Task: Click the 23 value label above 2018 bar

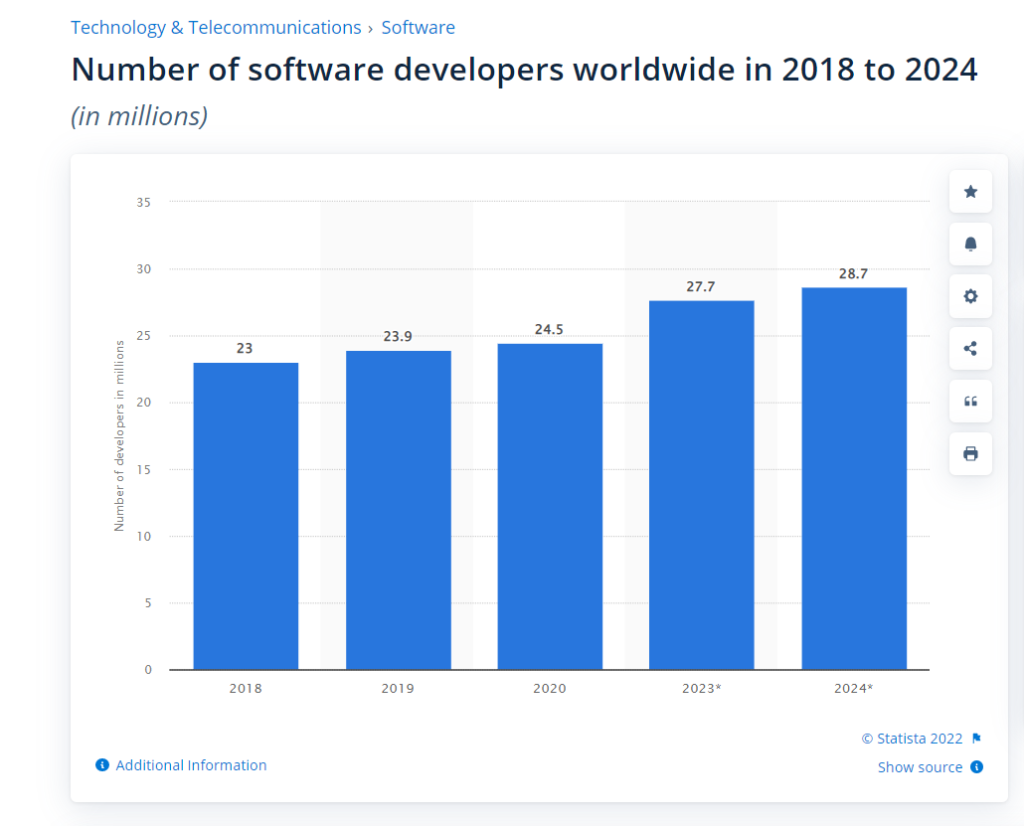Action: tap(244, 348)
